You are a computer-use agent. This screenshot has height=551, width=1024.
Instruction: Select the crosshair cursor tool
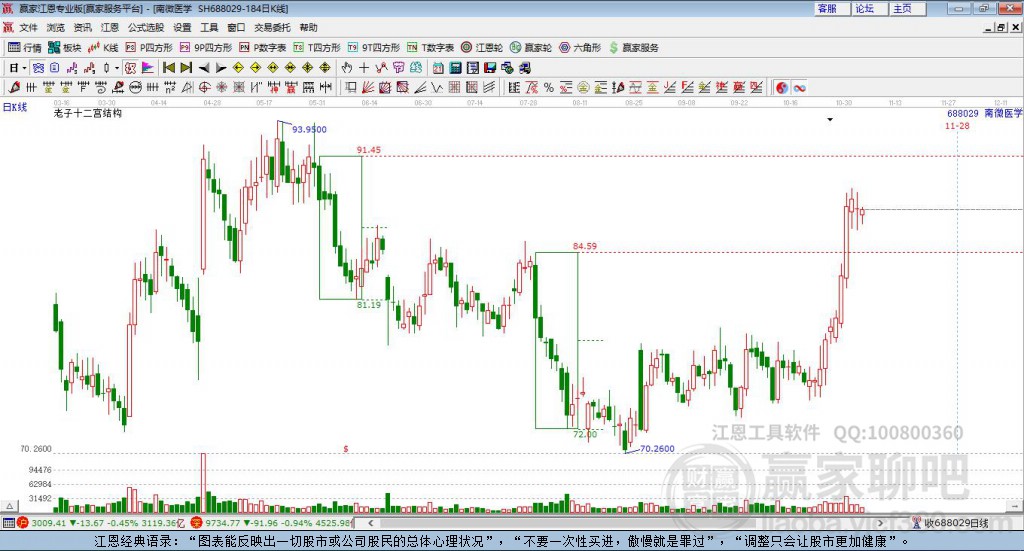coord(364,68)
